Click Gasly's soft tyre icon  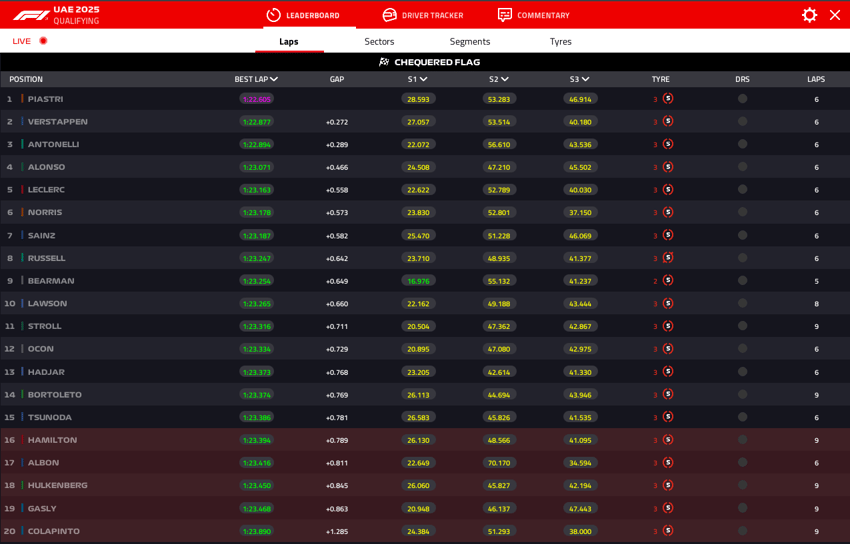click(668, 508)
